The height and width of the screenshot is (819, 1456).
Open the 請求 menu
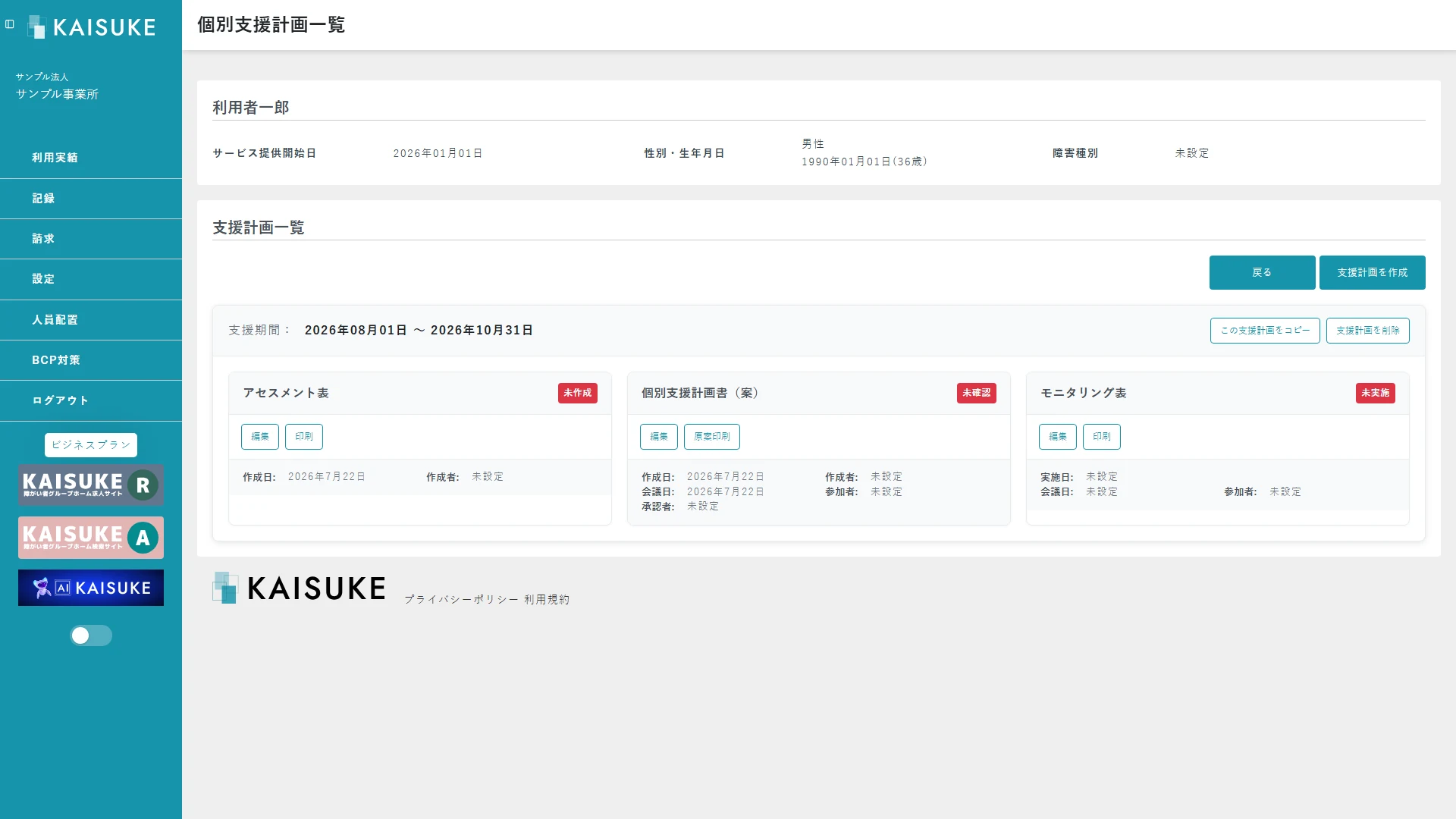click(x=91, y=239)
